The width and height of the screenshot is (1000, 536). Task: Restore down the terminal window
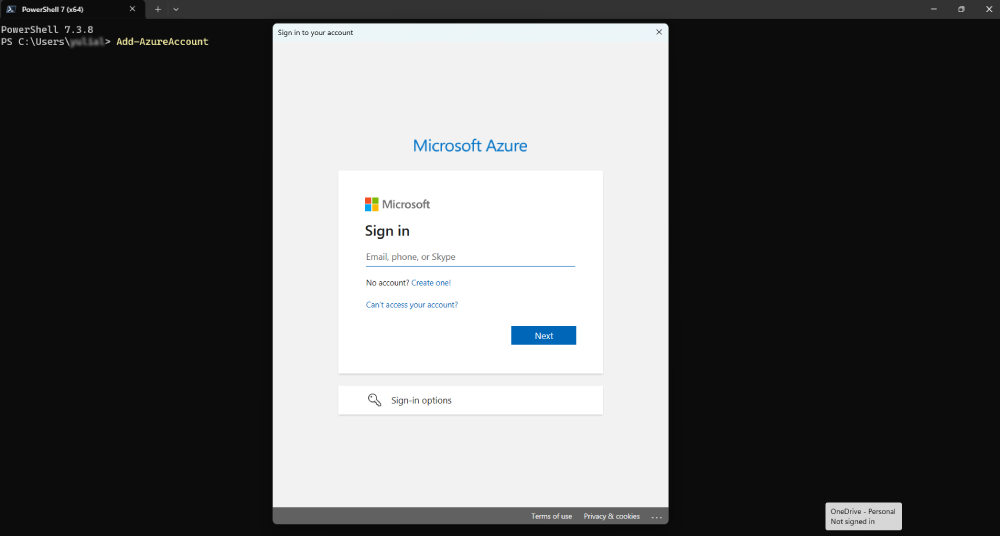(961, 9)
